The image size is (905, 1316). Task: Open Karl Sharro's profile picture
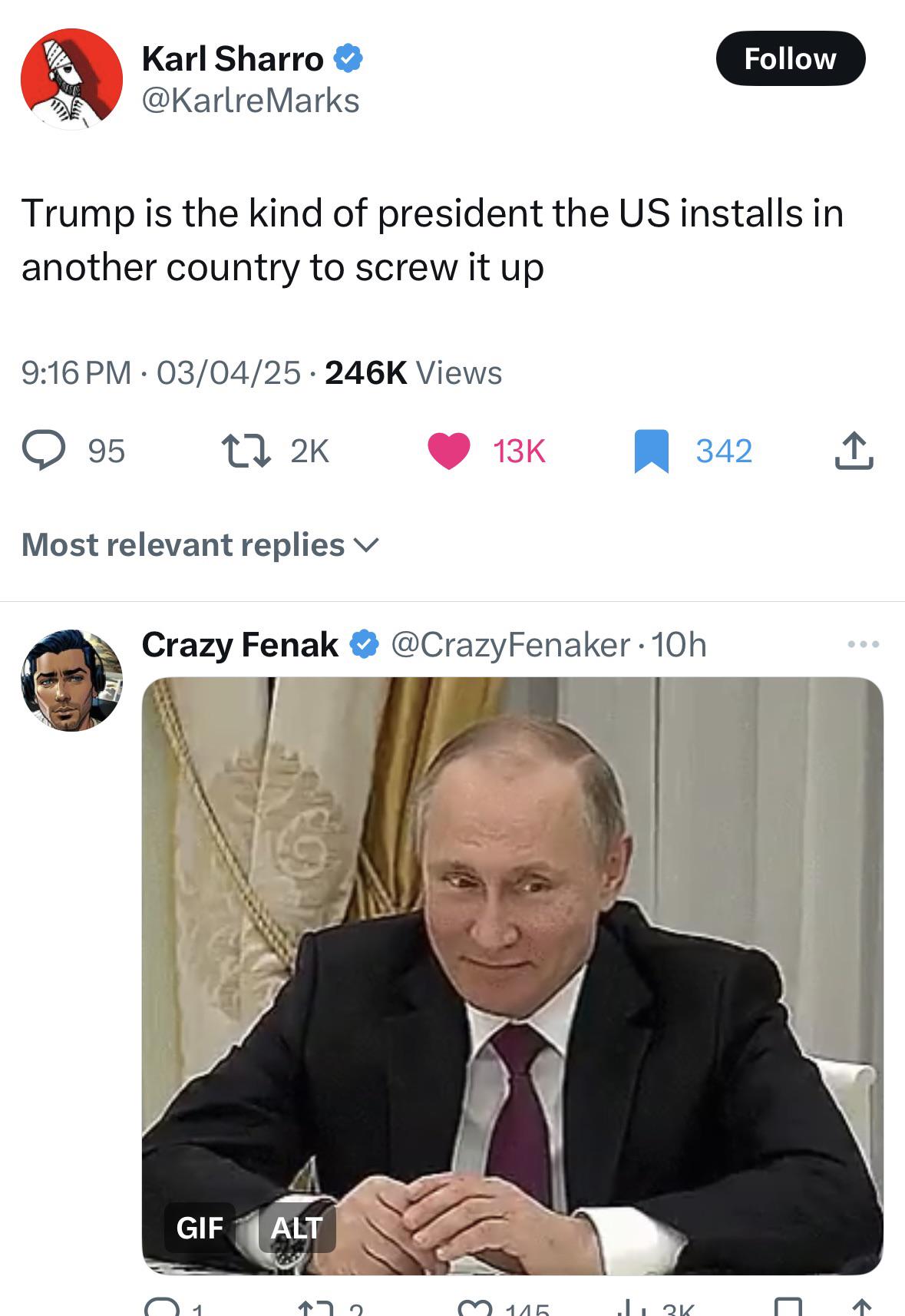(72, 71)
